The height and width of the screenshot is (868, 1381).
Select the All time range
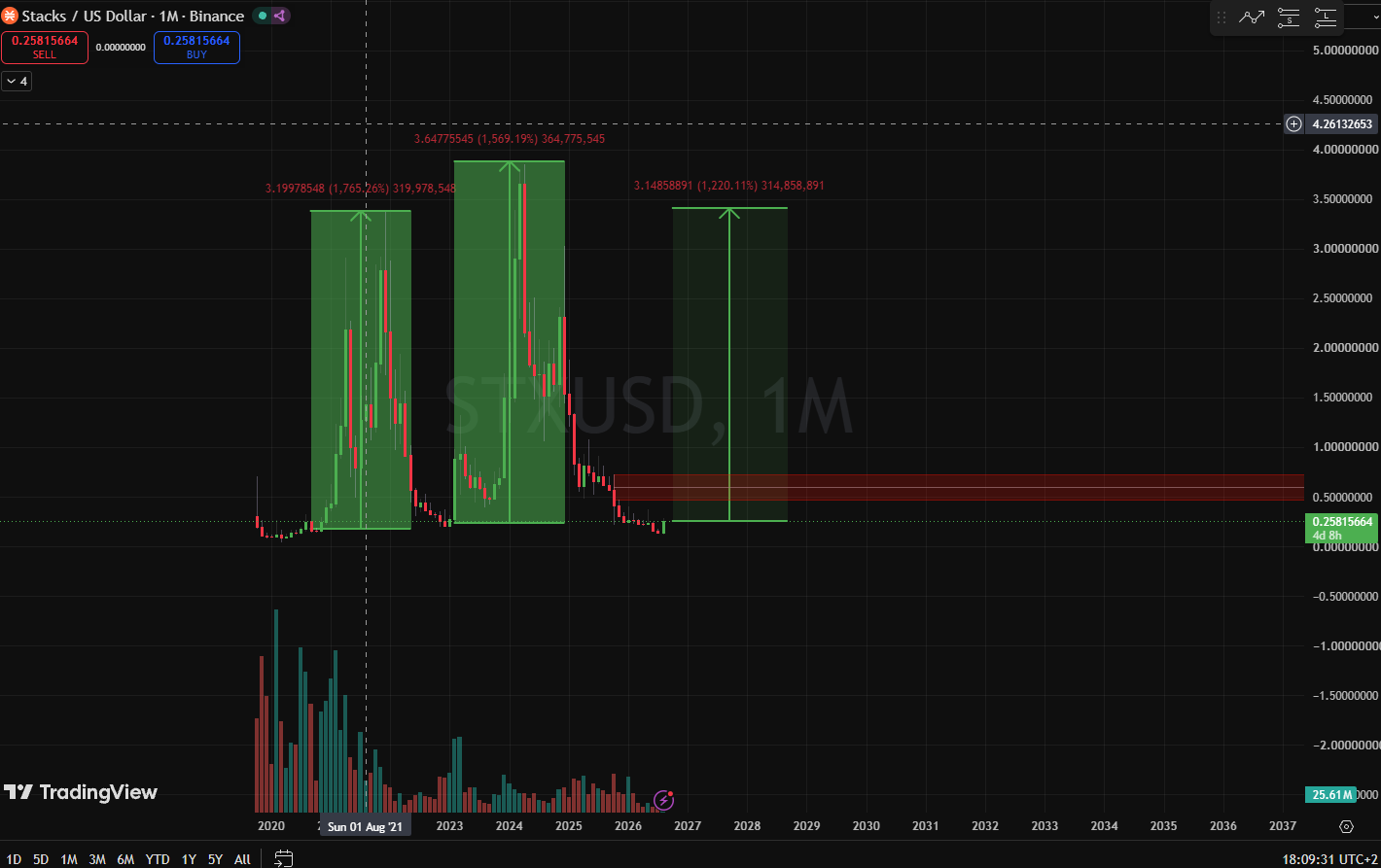242,859
